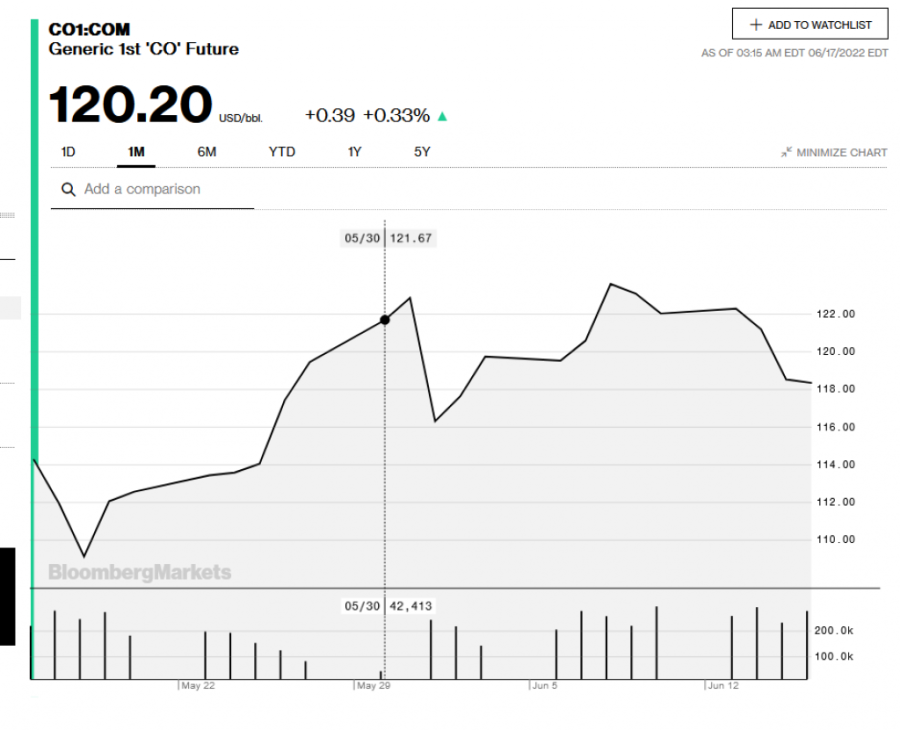Click the magnifier icon in comparison search
The image size is (900, 730).
tap(69, 189)
